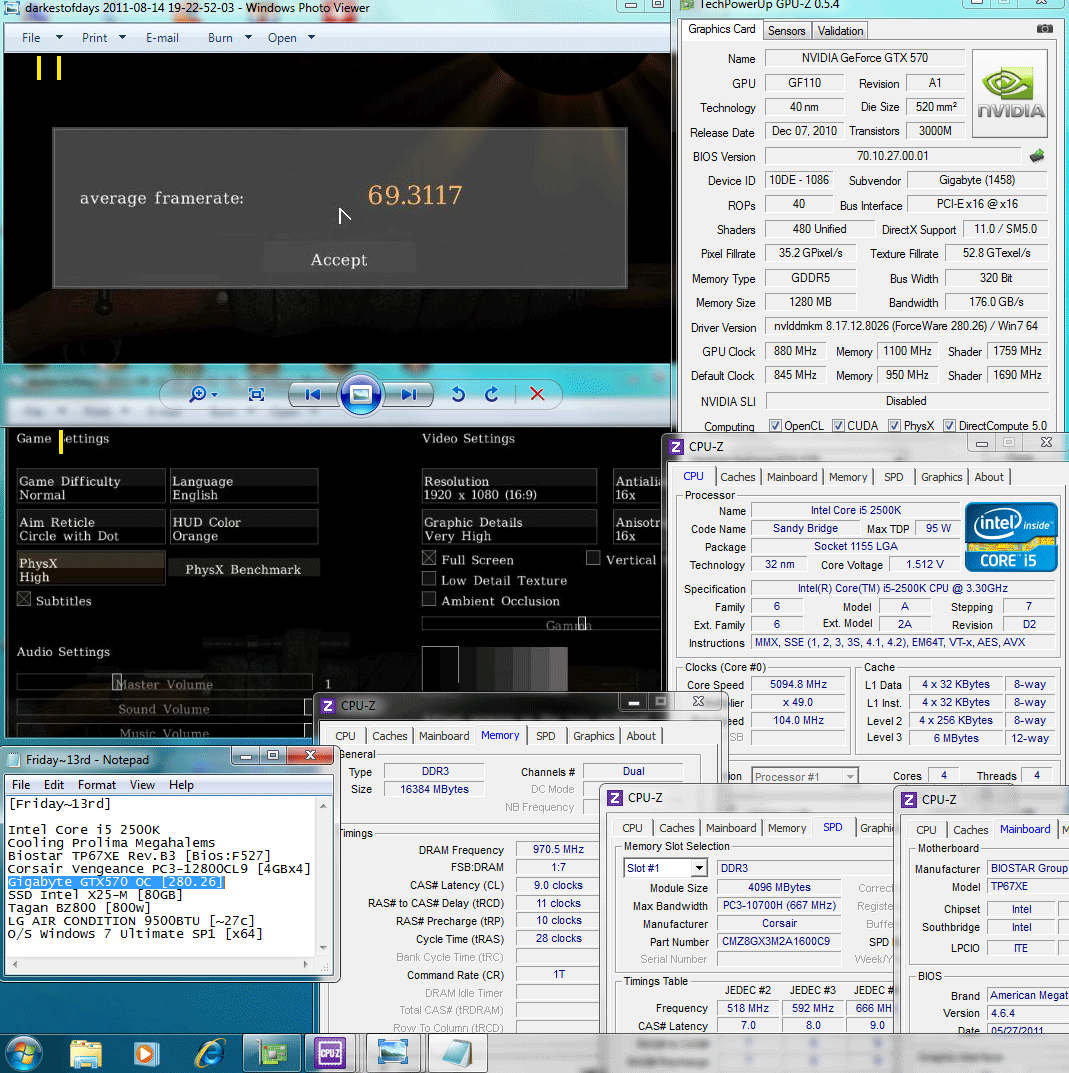Screen dimensions: 1069x1073
Task: Go to next photo in Photo Viewer
Action: 409,394
